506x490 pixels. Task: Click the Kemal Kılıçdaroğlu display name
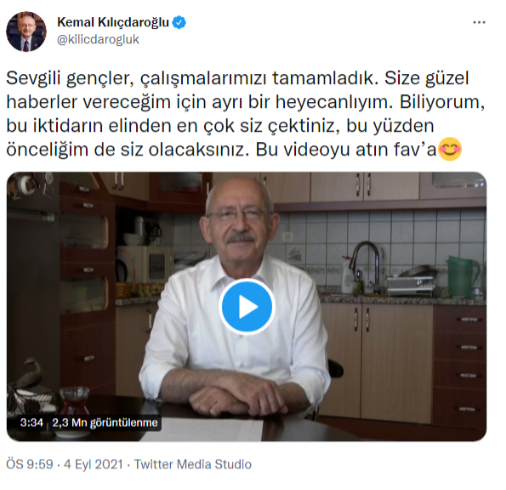click(113, 22)
